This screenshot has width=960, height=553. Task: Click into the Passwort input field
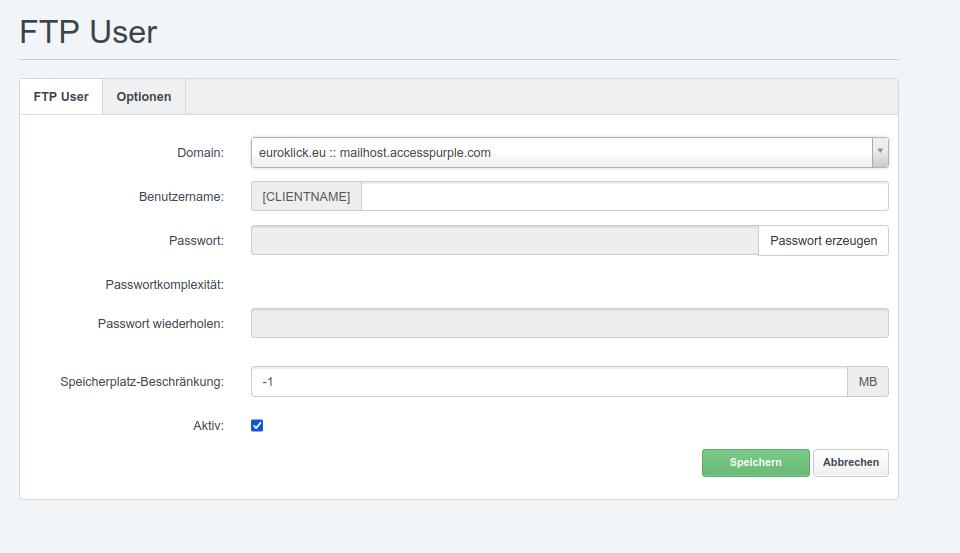[x=504, y=241]
